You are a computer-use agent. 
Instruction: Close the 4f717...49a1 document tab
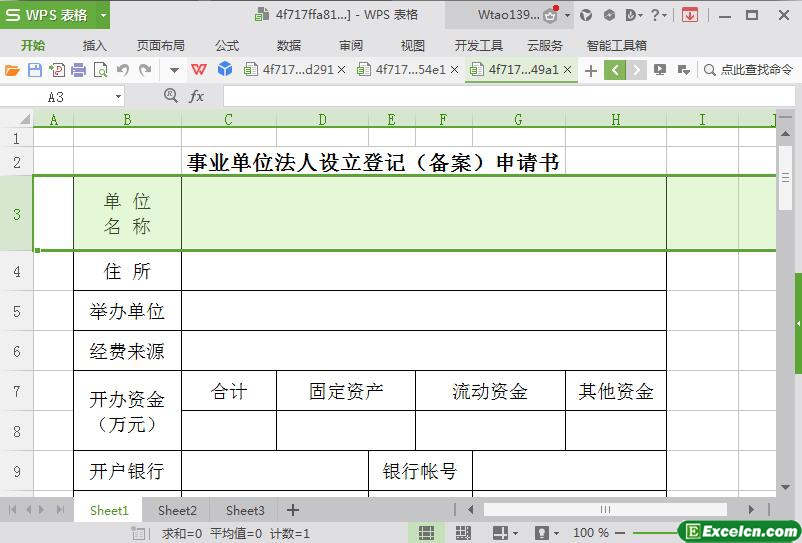click(567, 70)
